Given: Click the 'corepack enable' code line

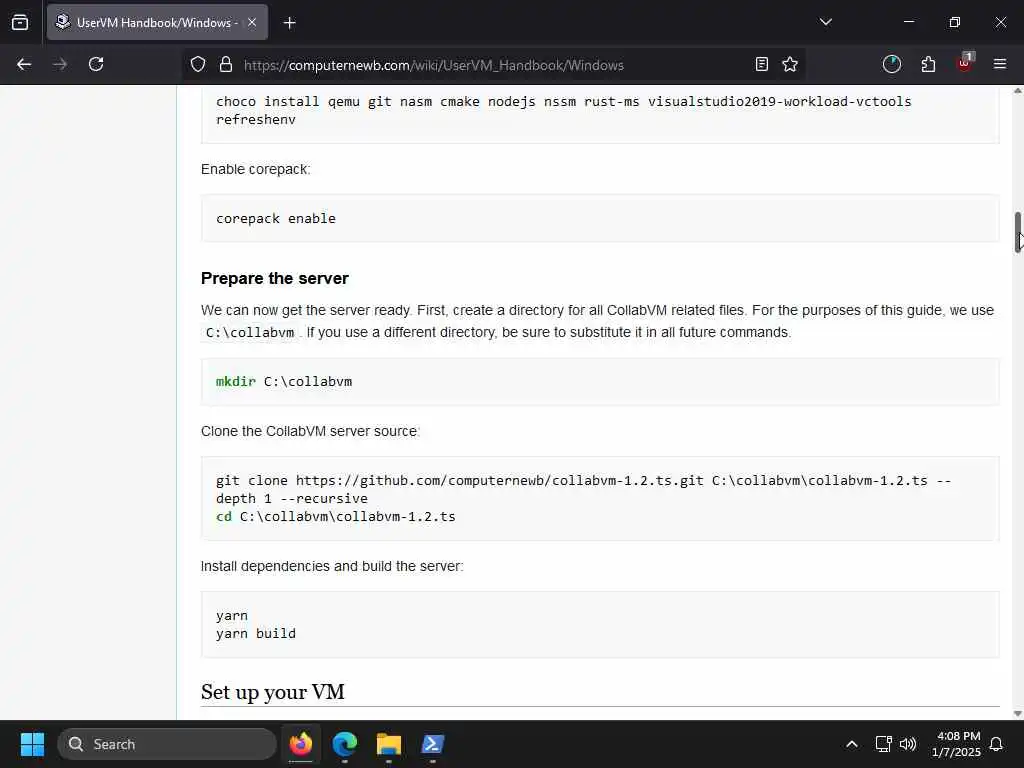Looking at the screenshot, I should click(x=276, y=219).
